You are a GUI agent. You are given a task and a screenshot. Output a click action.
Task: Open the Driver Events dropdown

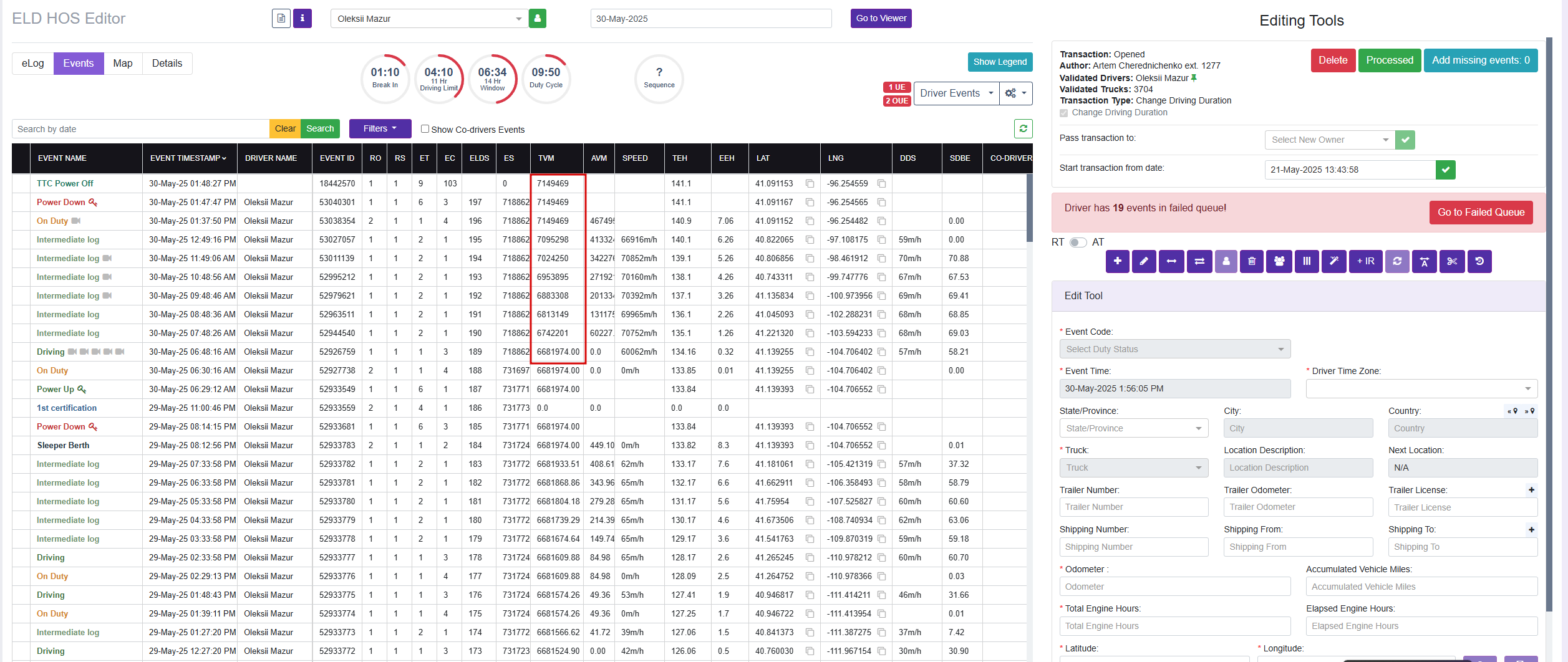(957, 94)
